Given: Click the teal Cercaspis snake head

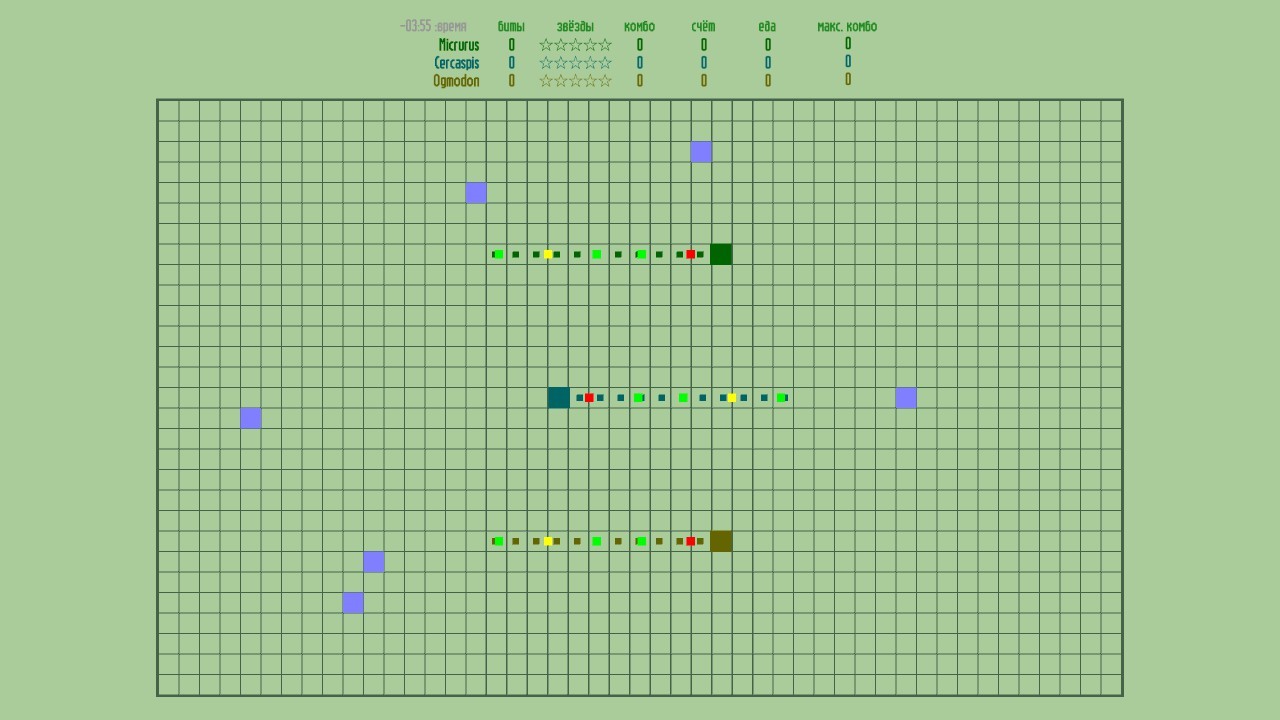Looking at the screenshot, I should coord(559,398).
